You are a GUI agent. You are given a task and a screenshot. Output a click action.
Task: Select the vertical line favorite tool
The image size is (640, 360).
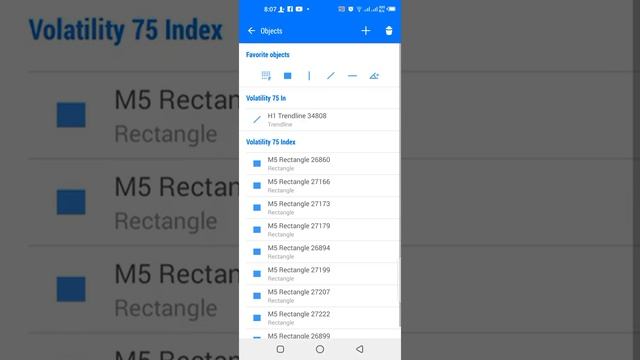pos(309,76)
